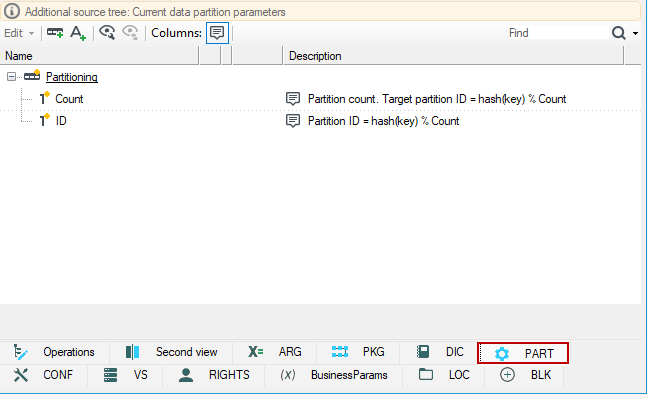Click into the Find search field
Viewport: 648px width, 399px height.
click(x=557, y=33)
